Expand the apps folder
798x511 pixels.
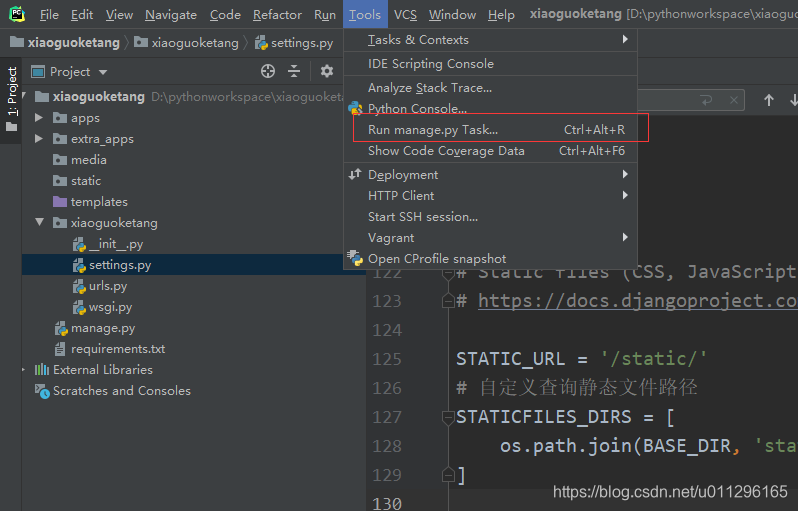pos(39,118)
